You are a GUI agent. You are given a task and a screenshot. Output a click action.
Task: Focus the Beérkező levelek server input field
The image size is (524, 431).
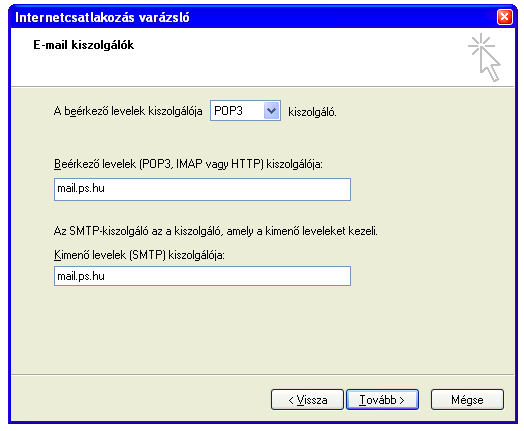pyautogui.click(x=202, y=189)
